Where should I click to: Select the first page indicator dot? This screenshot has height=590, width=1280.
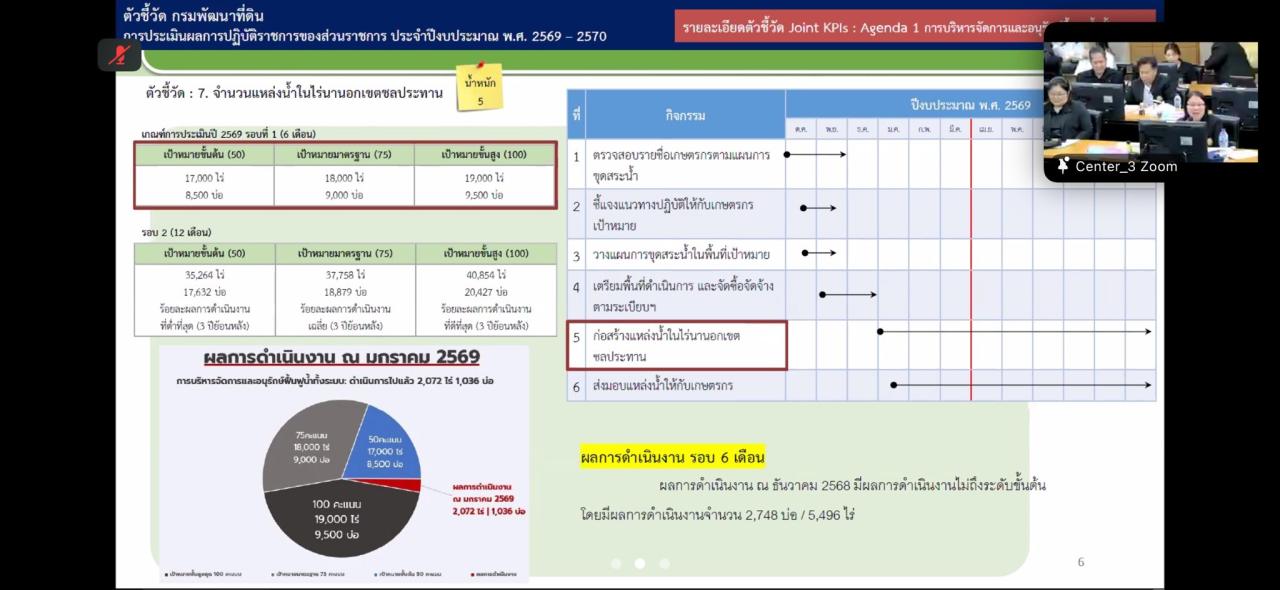click(616, 564)
